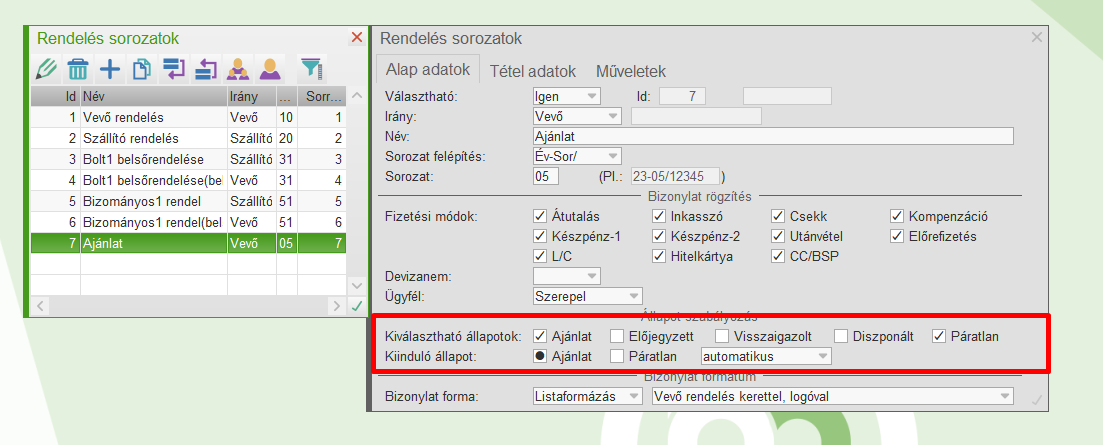The image size is (1103, 445).
Task: Click the list scroll down arrow
Action: click(x=357, y=285)
